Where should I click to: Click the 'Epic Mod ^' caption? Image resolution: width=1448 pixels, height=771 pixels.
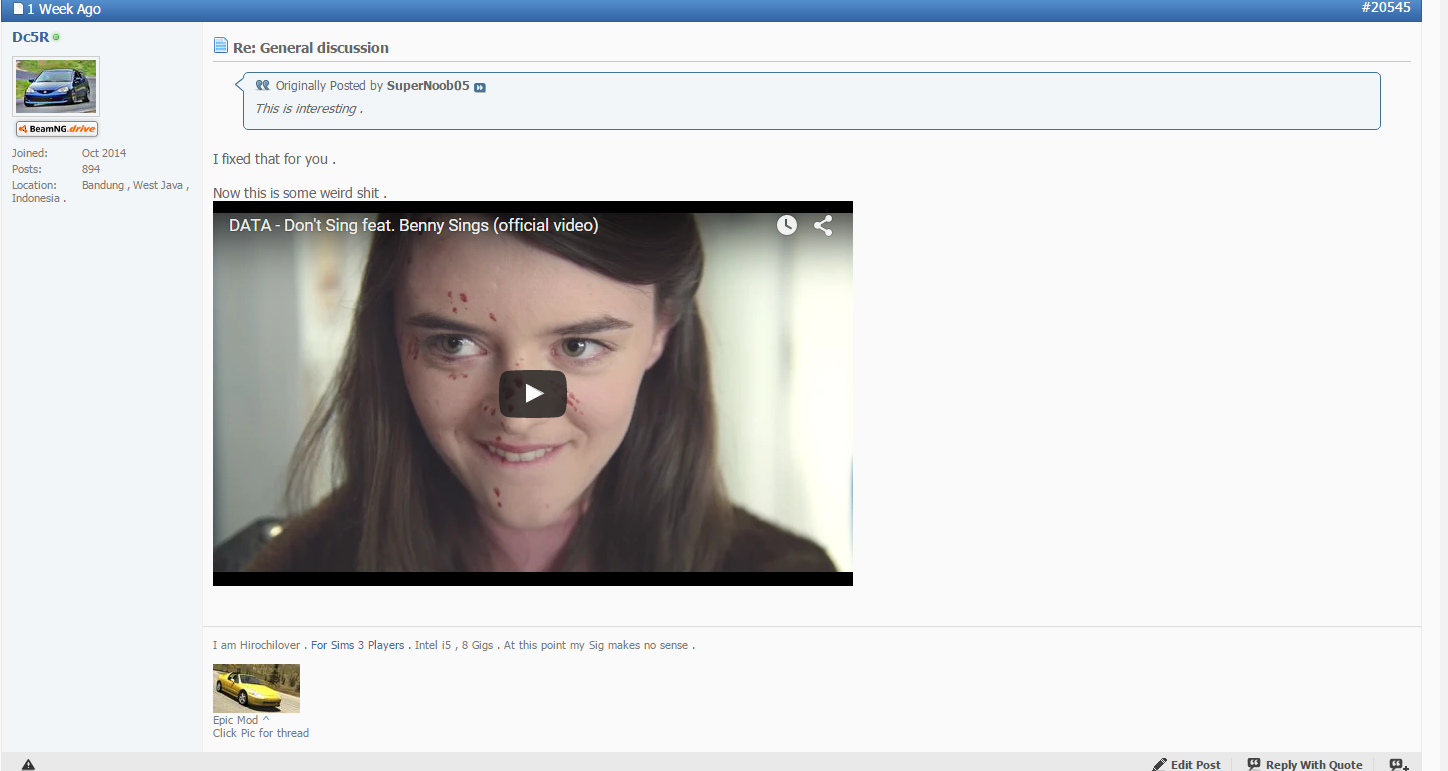click(x=241, y=720)
